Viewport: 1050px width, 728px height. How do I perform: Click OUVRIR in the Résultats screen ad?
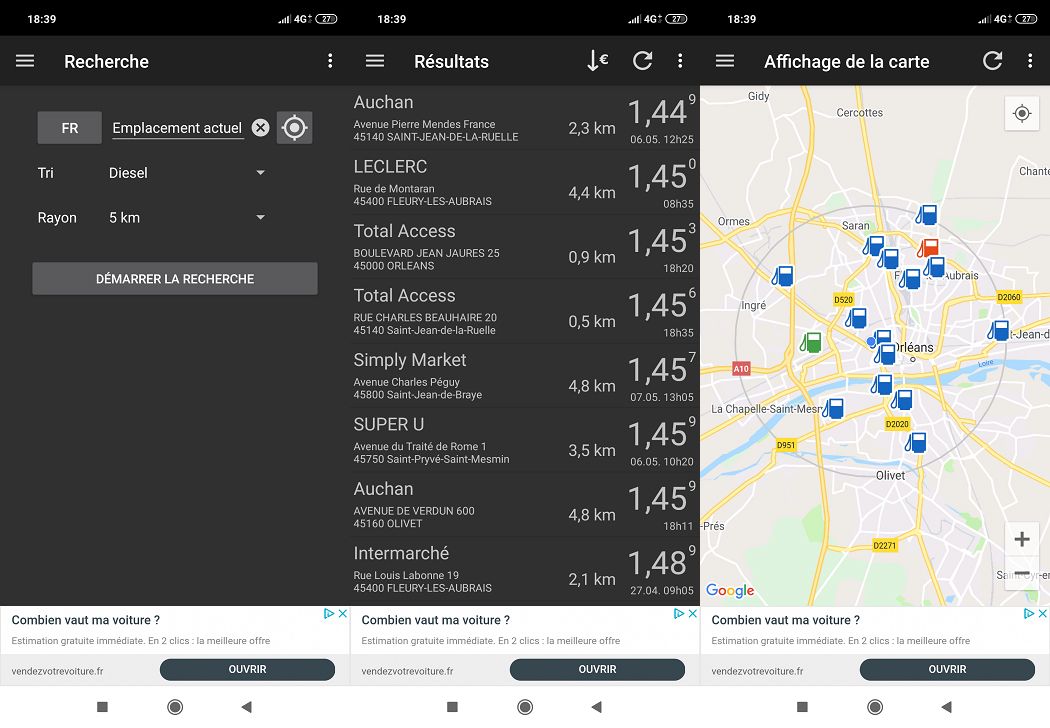point(597,670)
